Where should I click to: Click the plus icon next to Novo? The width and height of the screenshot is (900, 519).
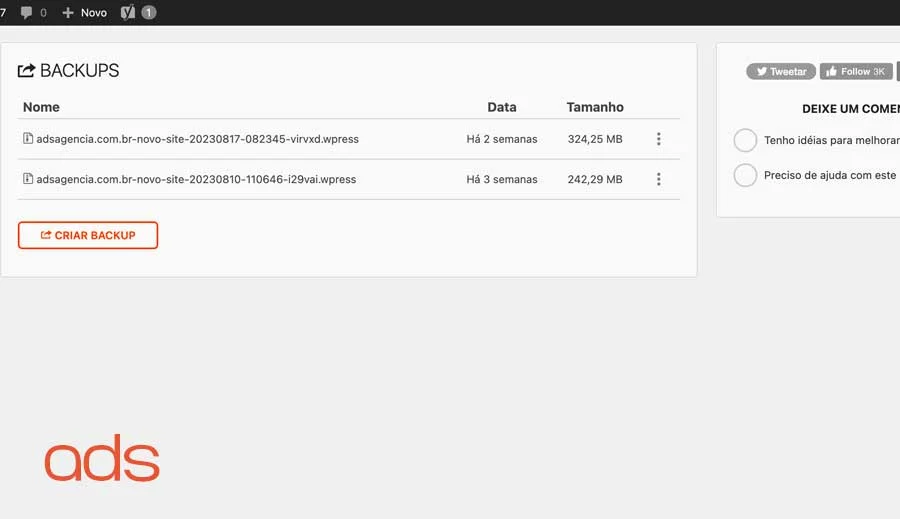[68, 13]
